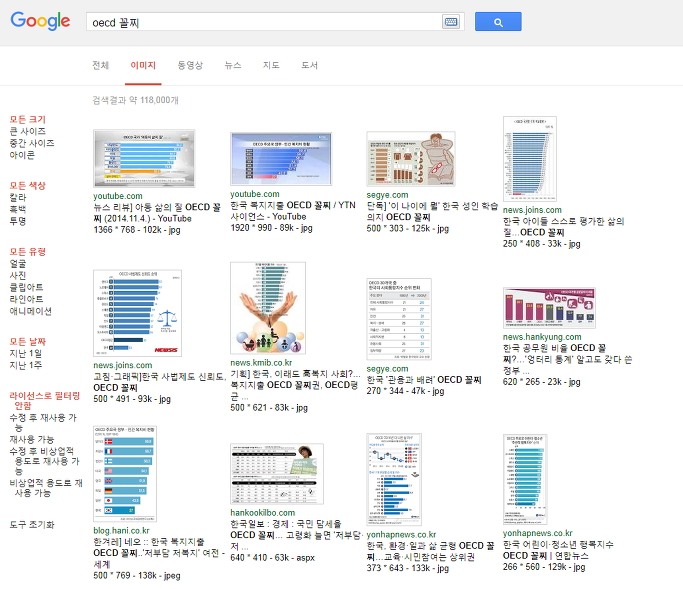Click the '1920 × 990 - 89k - jpg' text

[x=271, y=228]
